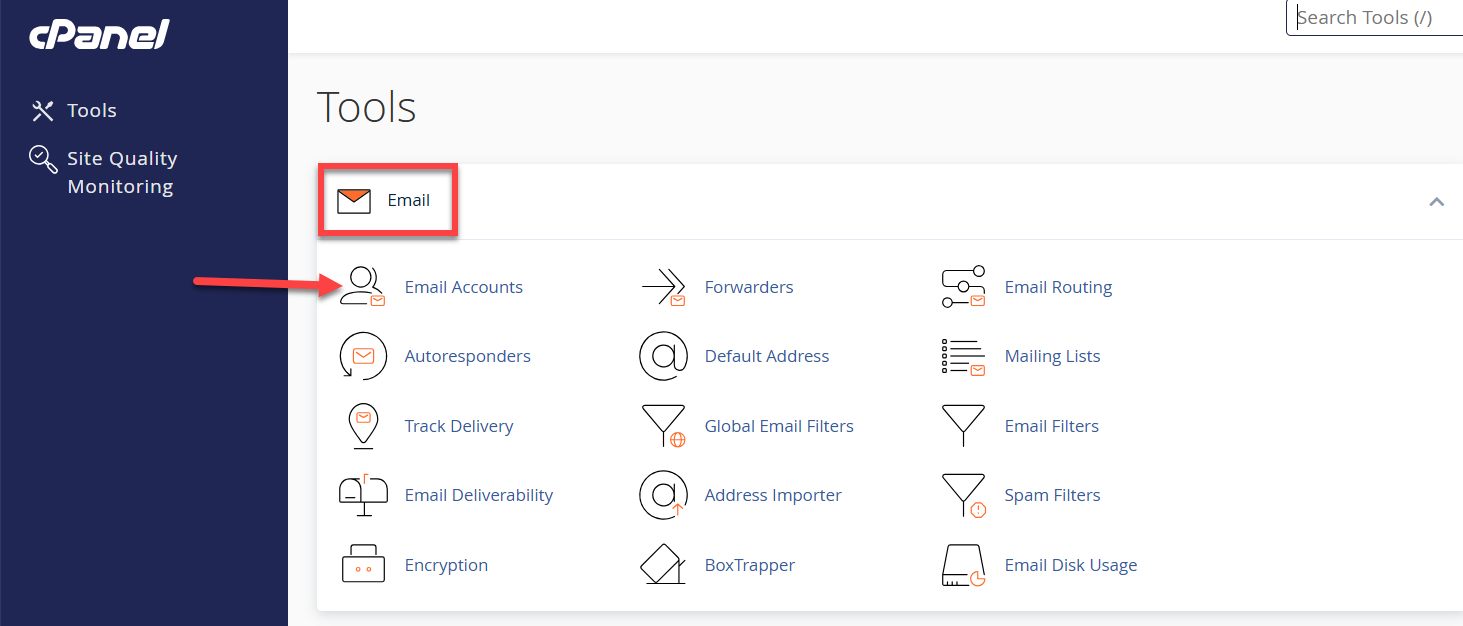Click the Email Filters funnel icon
This screenshot has height=626, width=1463.
pos(964,426)
